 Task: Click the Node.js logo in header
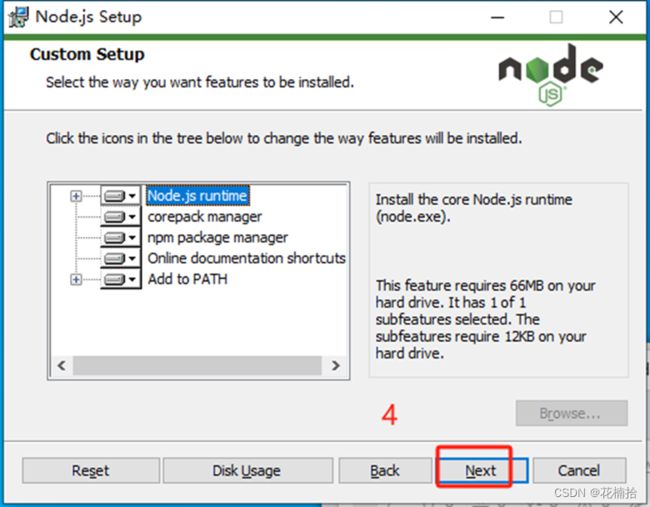click(551, 75)
